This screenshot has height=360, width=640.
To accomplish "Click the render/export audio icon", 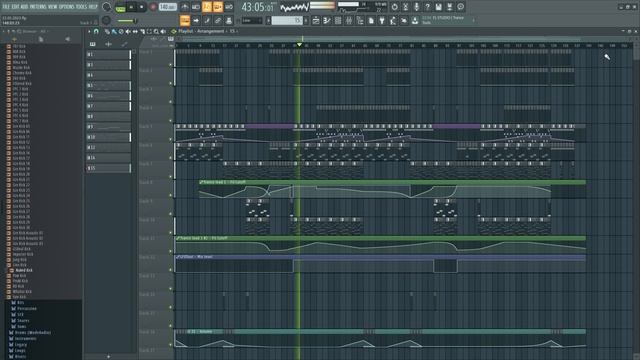I will [449, 7].
